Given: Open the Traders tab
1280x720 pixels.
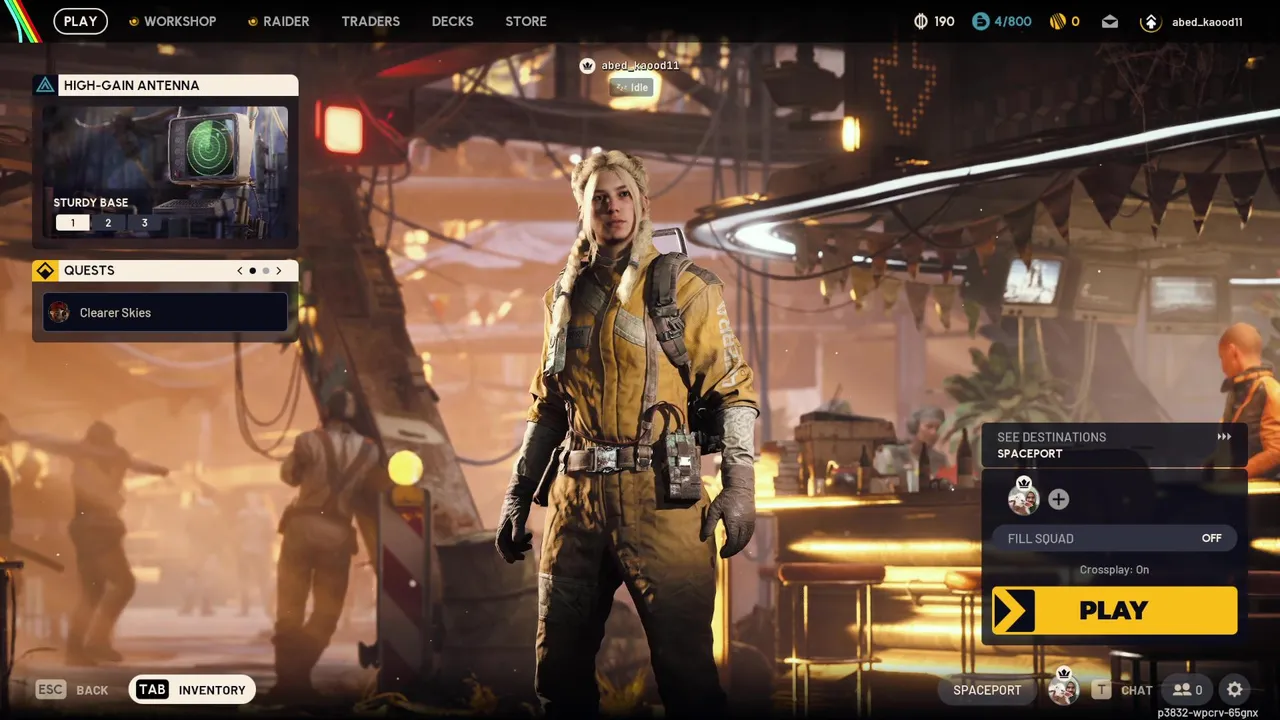Looking at the screenshot, I should [370, 21].
